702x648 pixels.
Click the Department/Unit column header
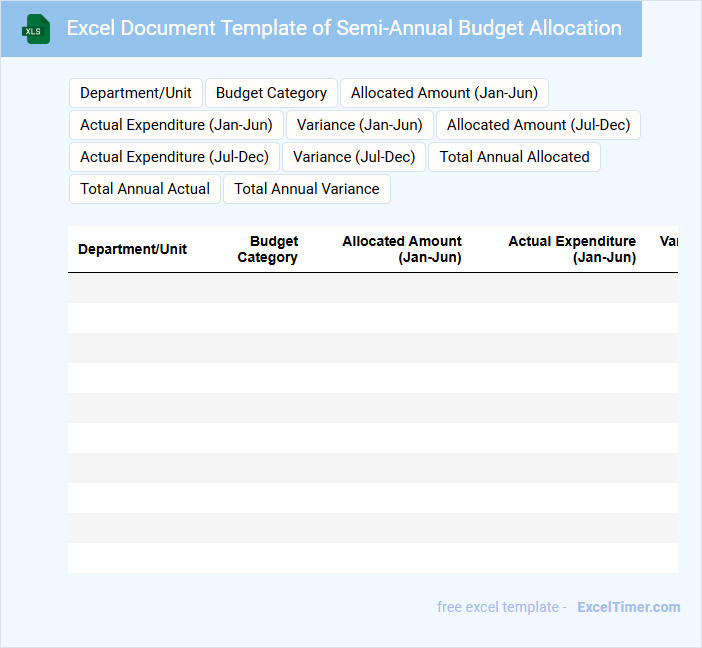click(132, 249)
